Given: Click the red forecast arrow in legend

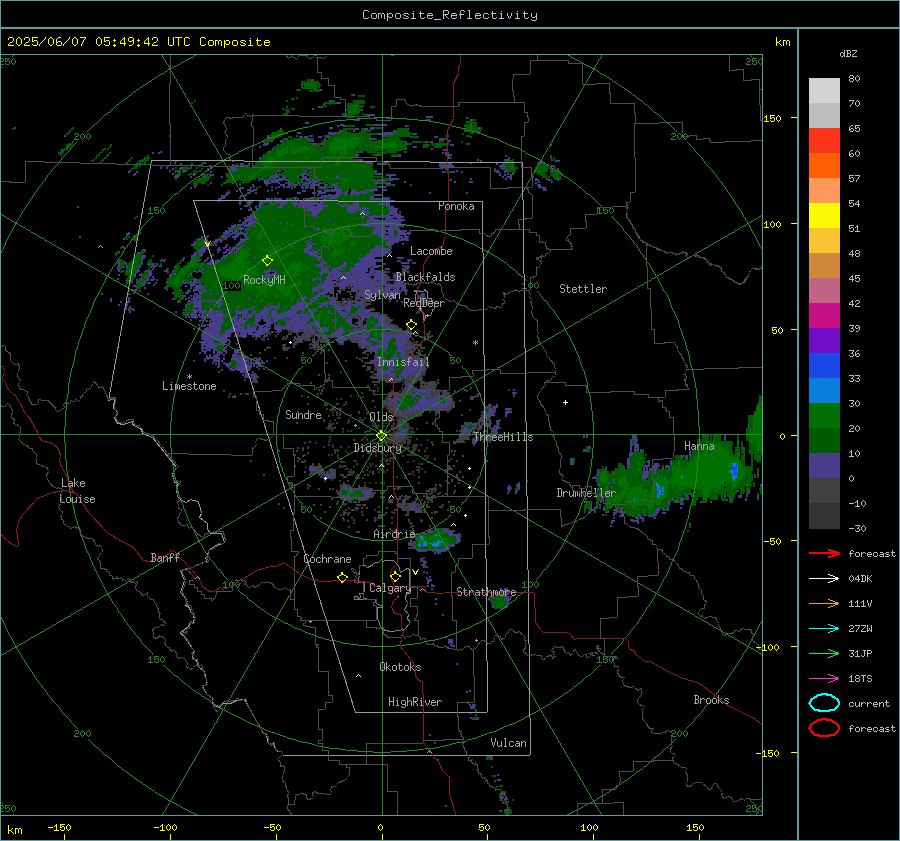Looking at the screenshot, I should 824,553.
